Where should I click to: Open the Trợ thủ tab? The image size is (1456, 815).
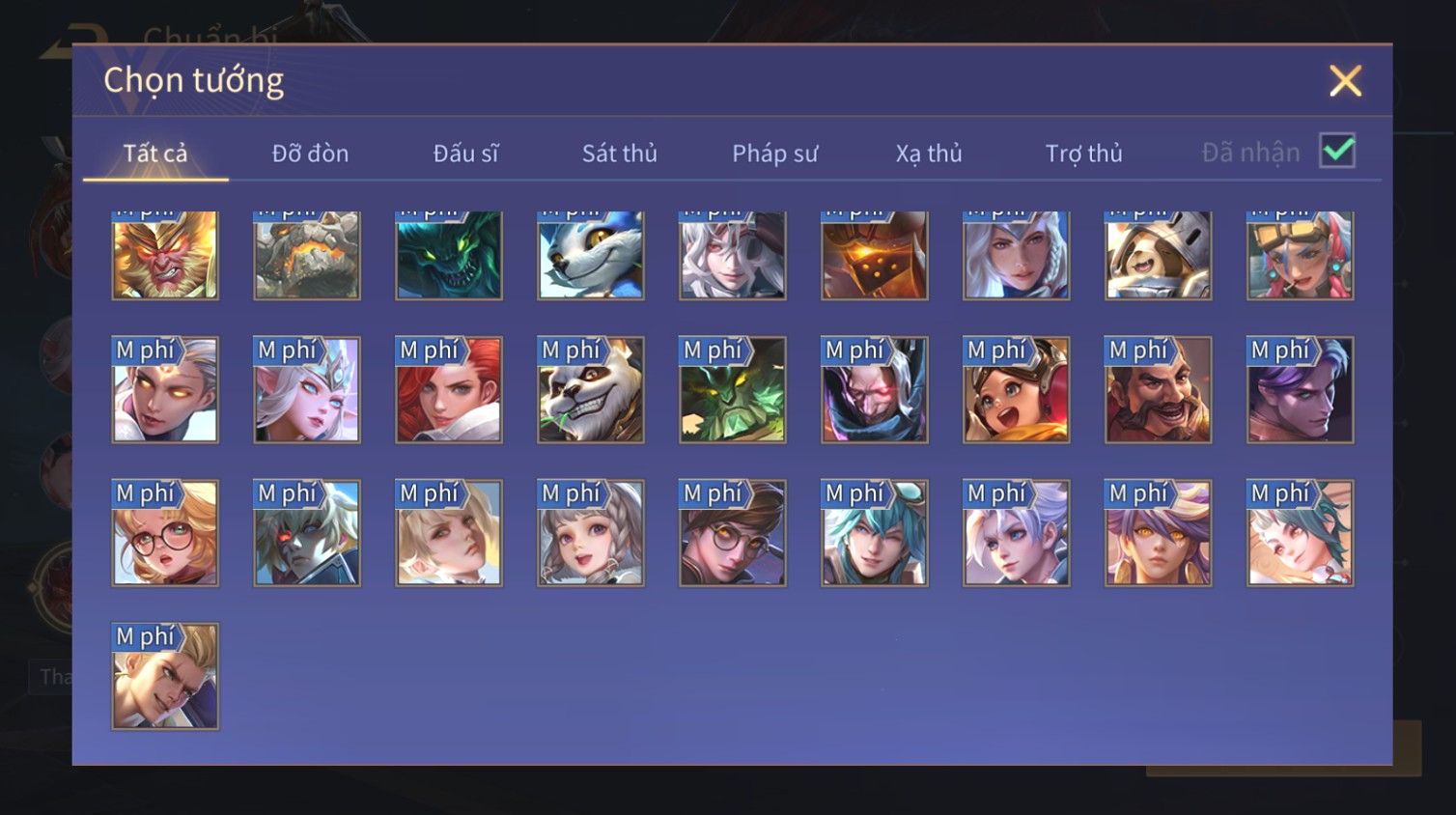1084,153
